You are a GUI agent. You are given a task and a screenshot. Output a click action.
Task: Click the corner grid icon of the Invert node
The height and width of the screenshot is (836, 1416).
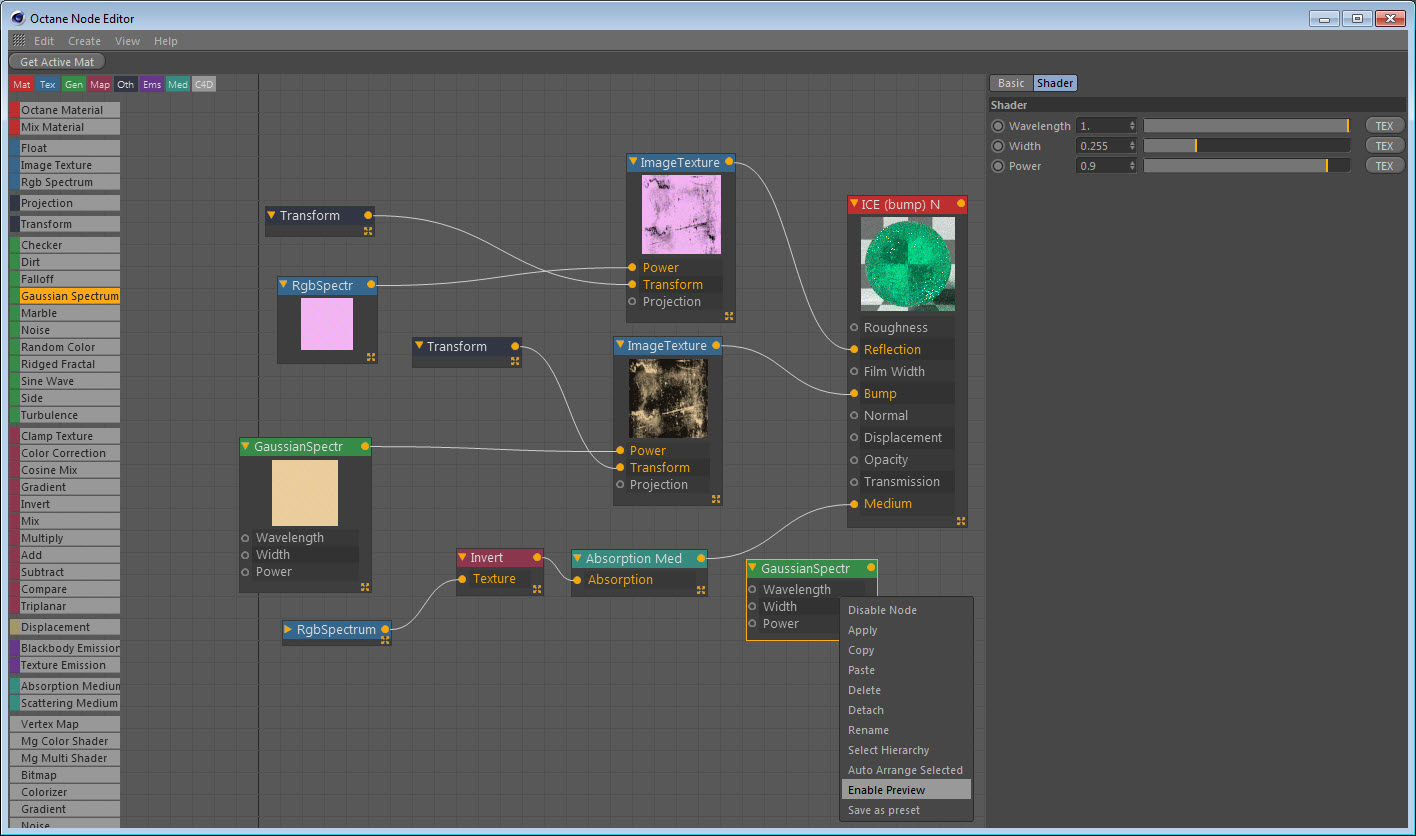[x=537, y=589]
